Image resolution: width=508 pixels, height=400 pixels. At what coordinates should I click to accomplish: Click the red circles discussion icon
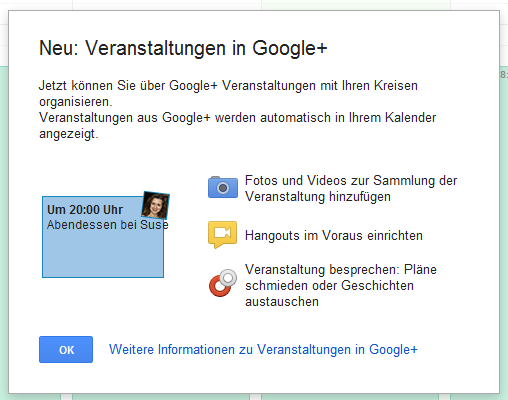click(223, 283)
